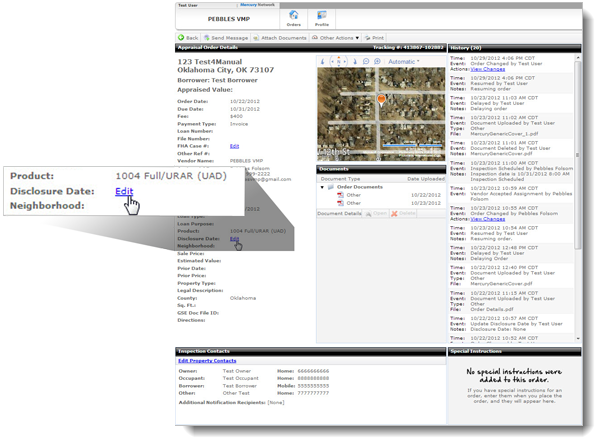
Task: Go back using the green Back arrow
Action: (188, 38)
